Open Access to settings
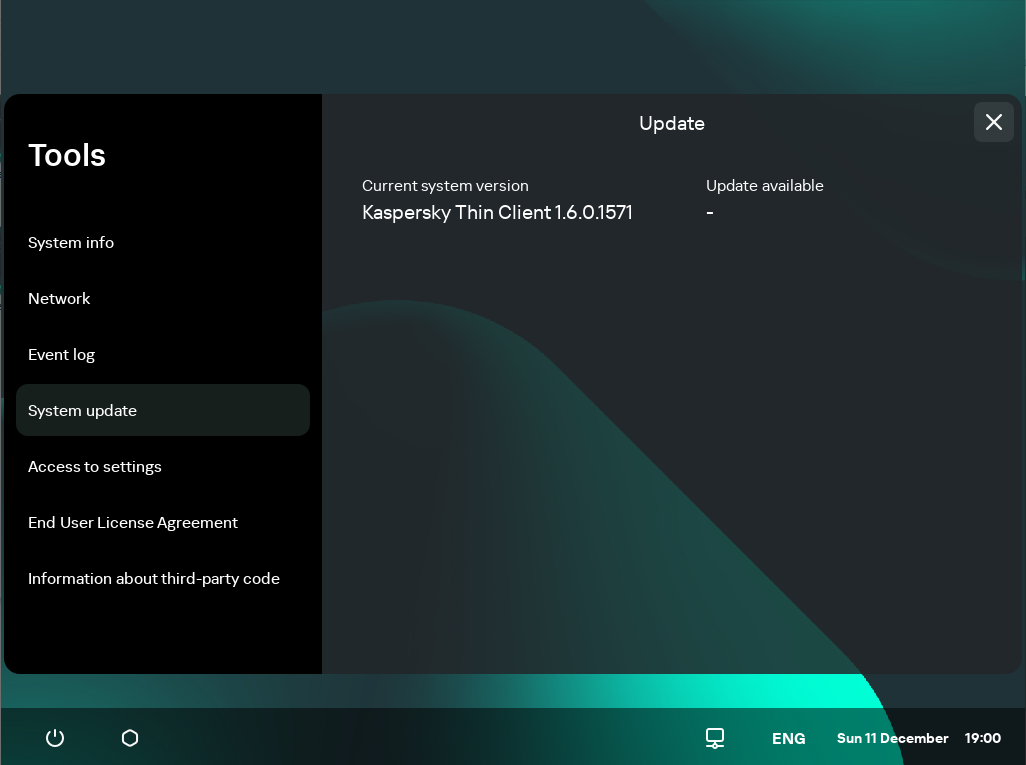 click(95, 466)
